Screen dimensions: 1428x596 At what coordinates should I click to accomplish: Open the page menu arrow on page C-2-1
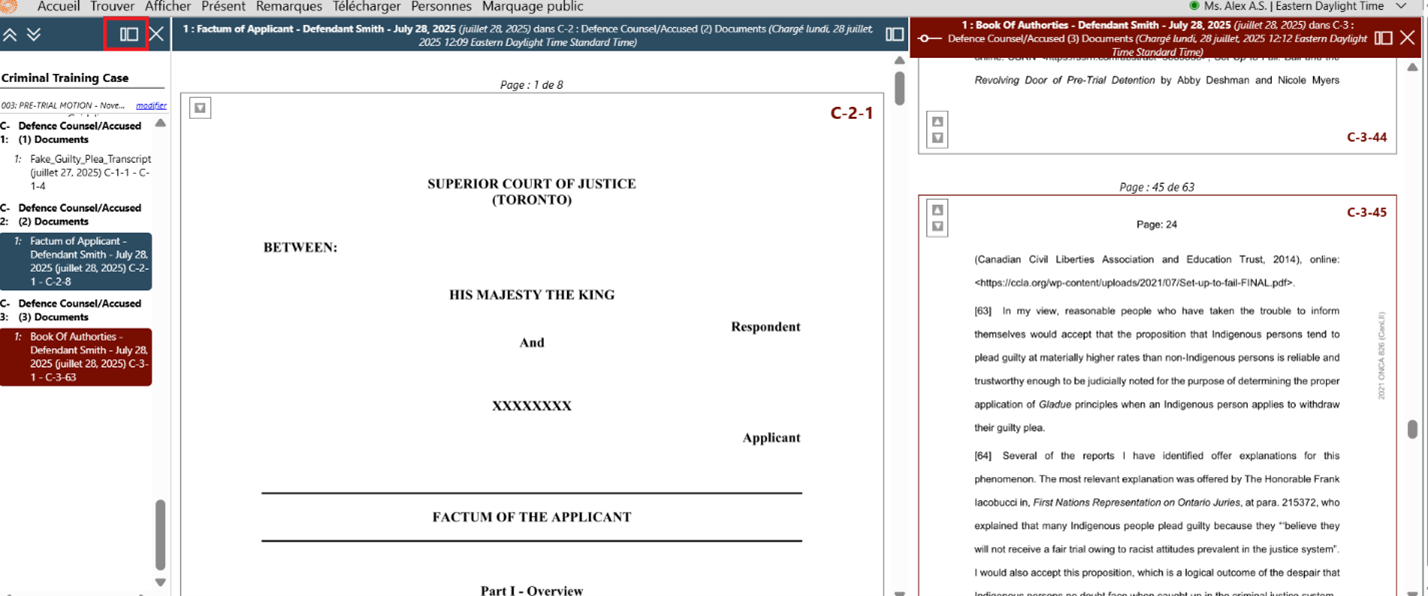200,108
